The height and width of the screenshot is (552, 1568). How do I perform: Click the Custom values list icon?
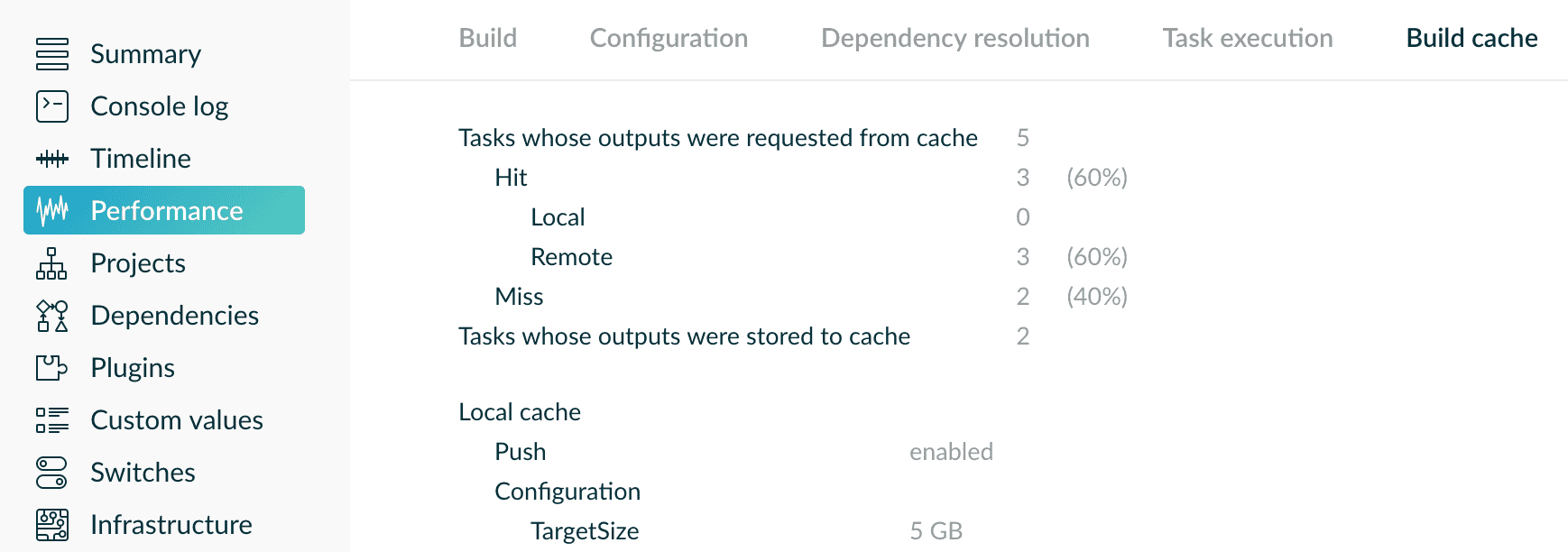52,420
